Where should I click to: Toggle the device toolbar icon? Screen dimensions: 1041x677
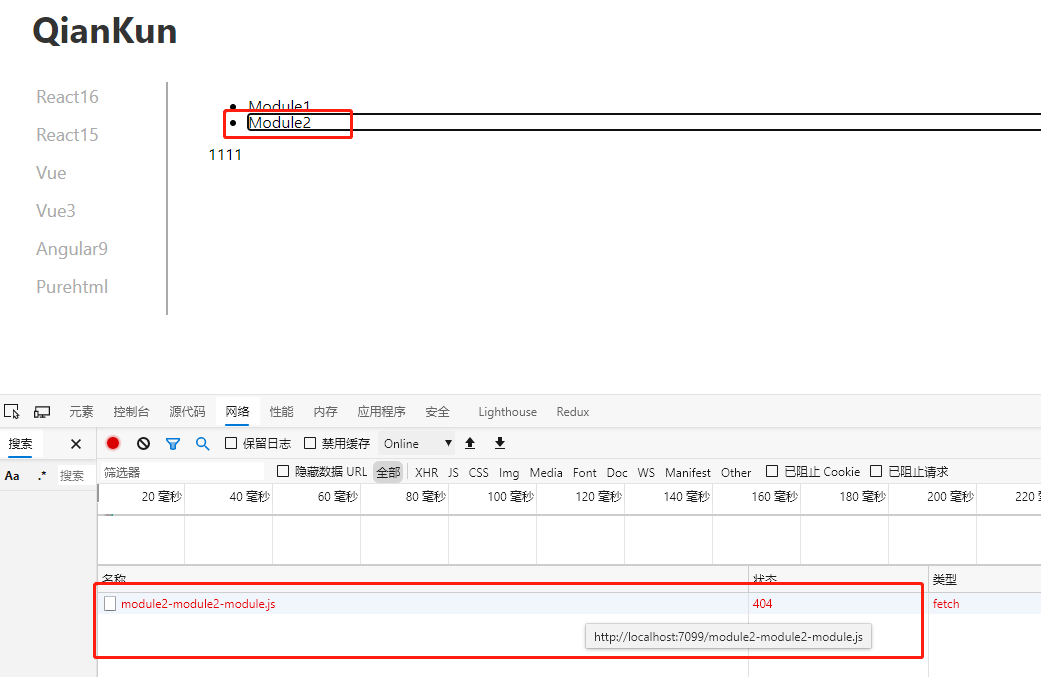(x=41, y=411)
